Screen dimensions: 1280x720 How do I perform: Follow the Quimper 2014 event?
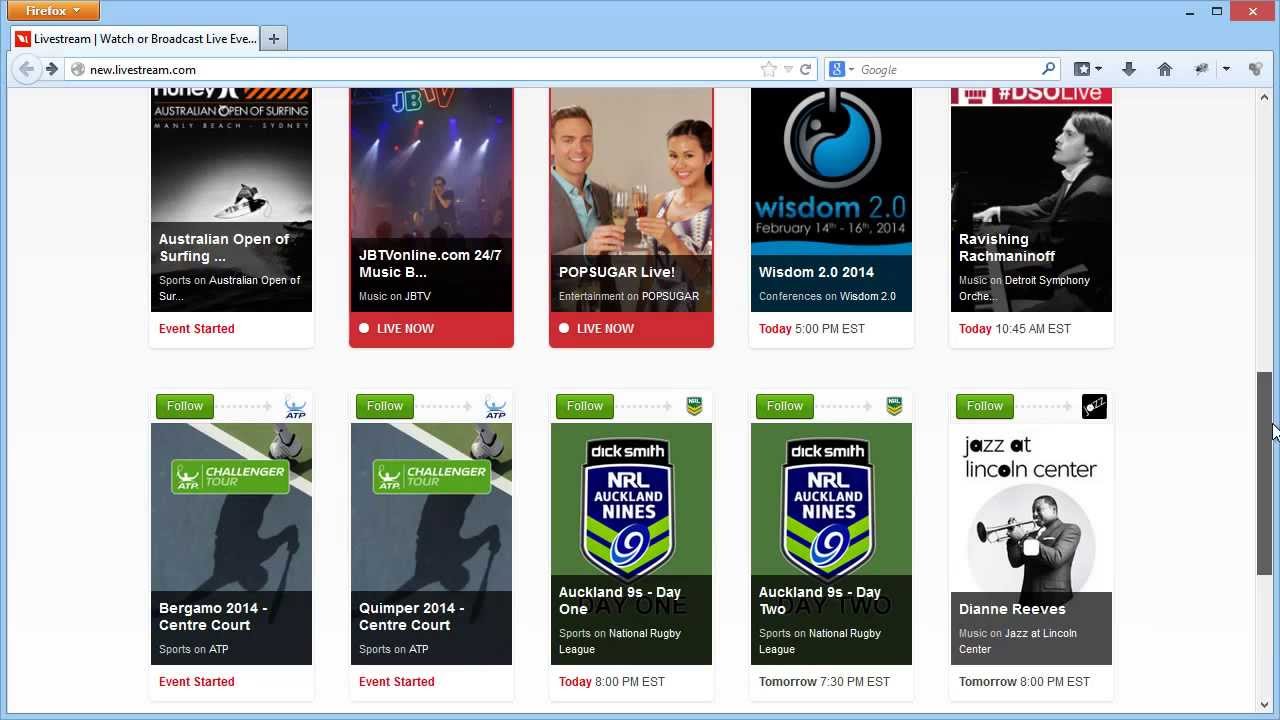coord(384,406)
